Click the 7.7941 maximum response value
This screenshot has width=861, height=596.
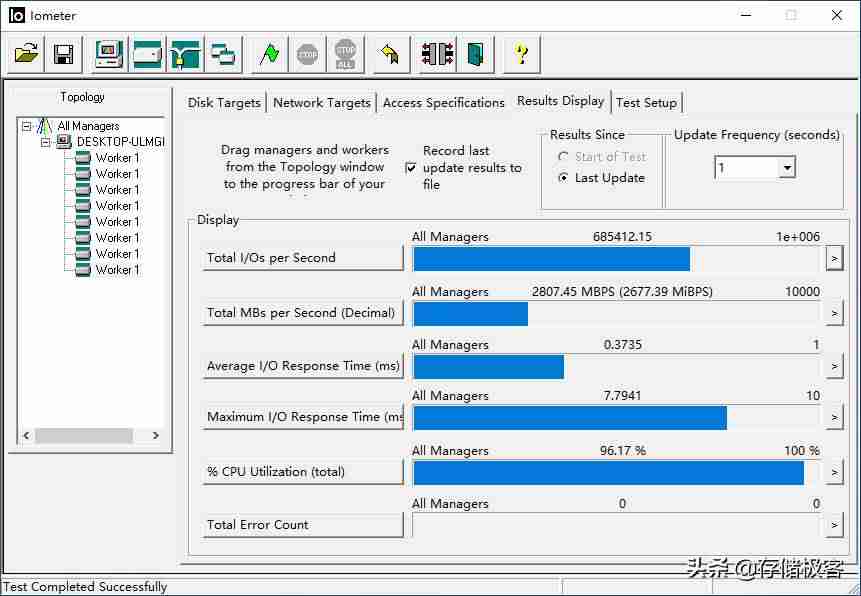coord(622,396)
